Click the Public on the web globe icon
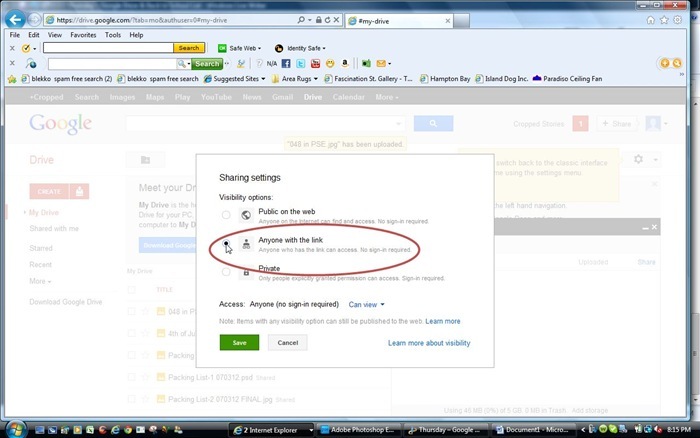 coord(246,215)
